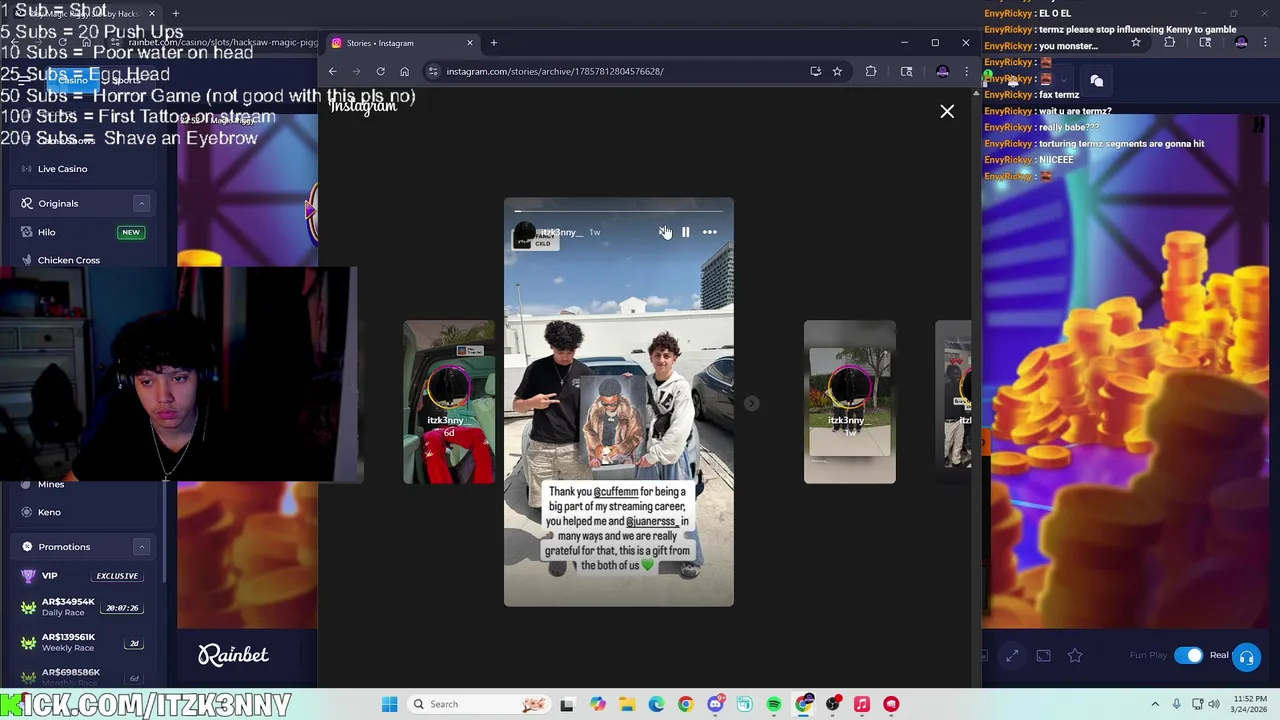Open Task View on the taskbar
The height and width of the screenshot is (720, 1280).
[x=567, y=704]
